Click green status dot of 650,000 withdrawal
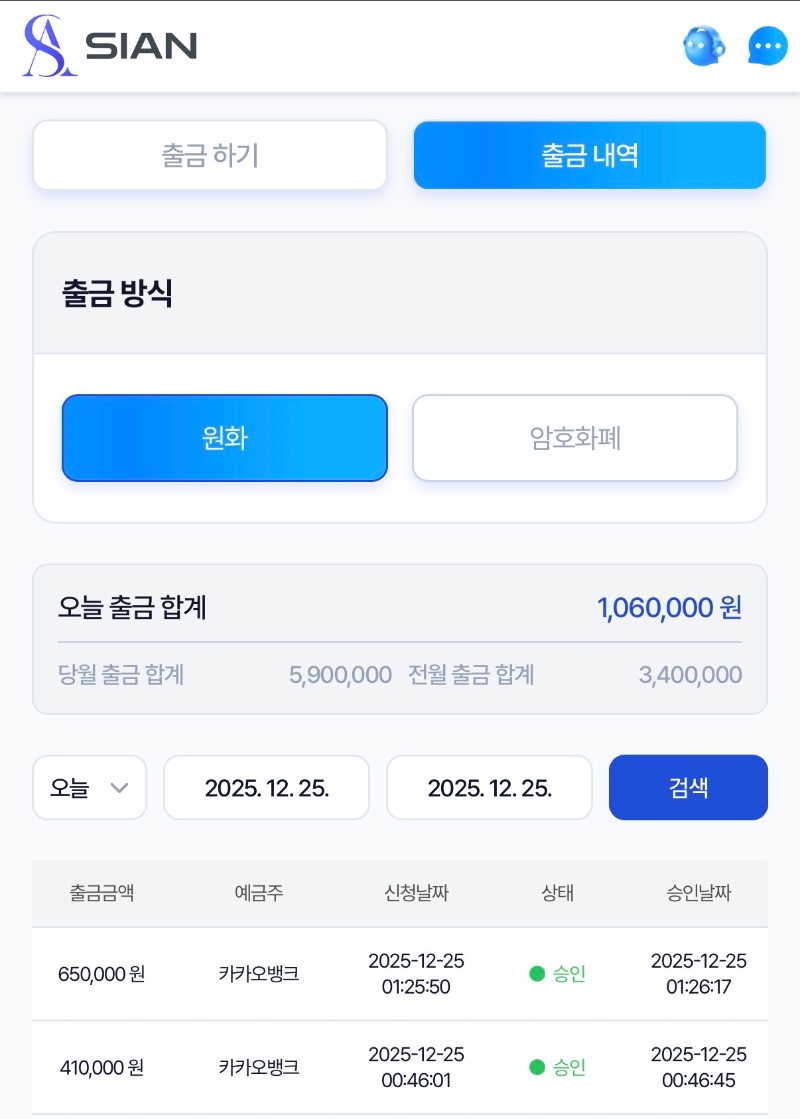800x1119 pixels. coord(537,973)
